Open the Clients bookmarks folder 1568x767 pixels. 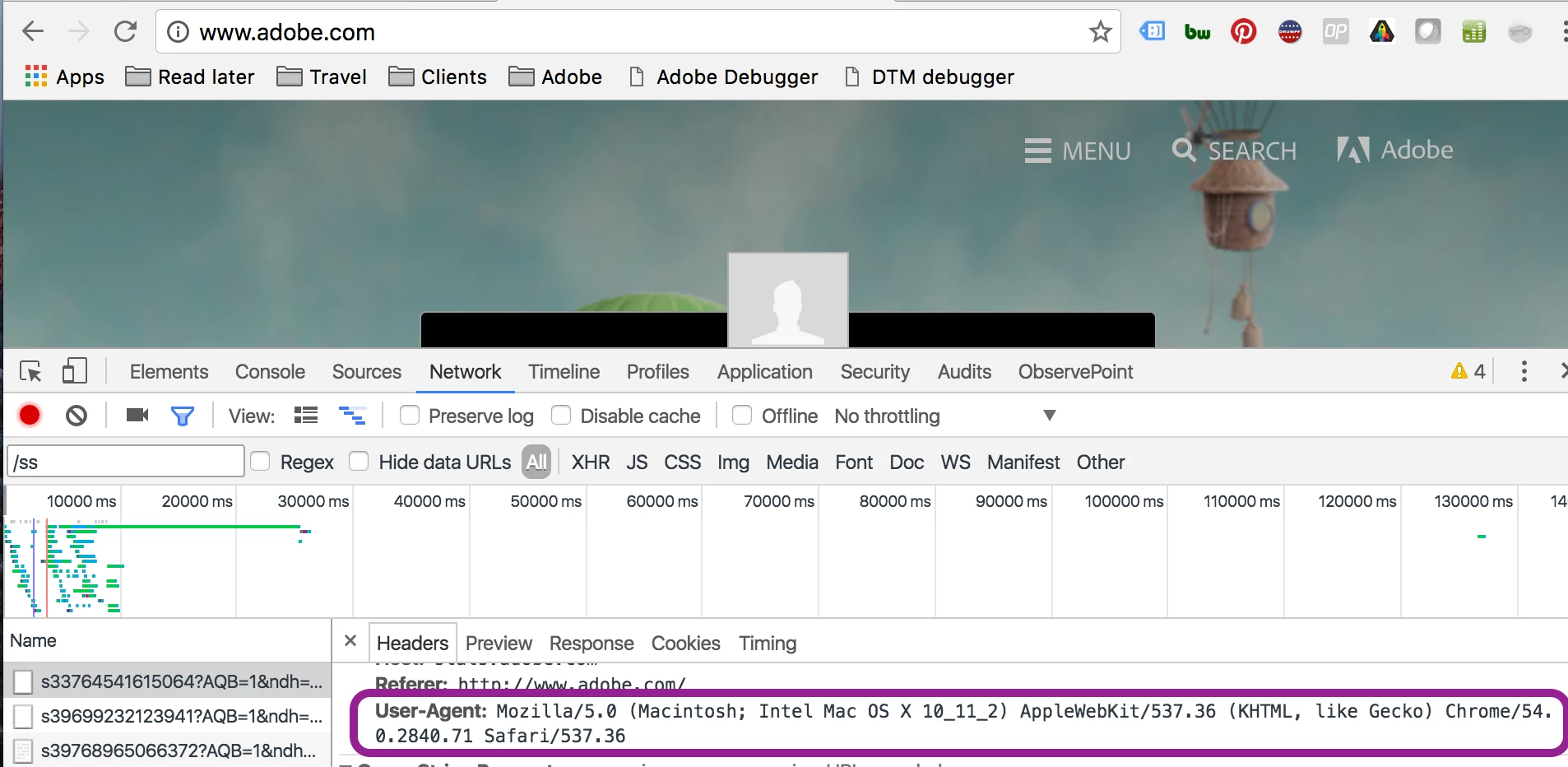click(438, 77)
